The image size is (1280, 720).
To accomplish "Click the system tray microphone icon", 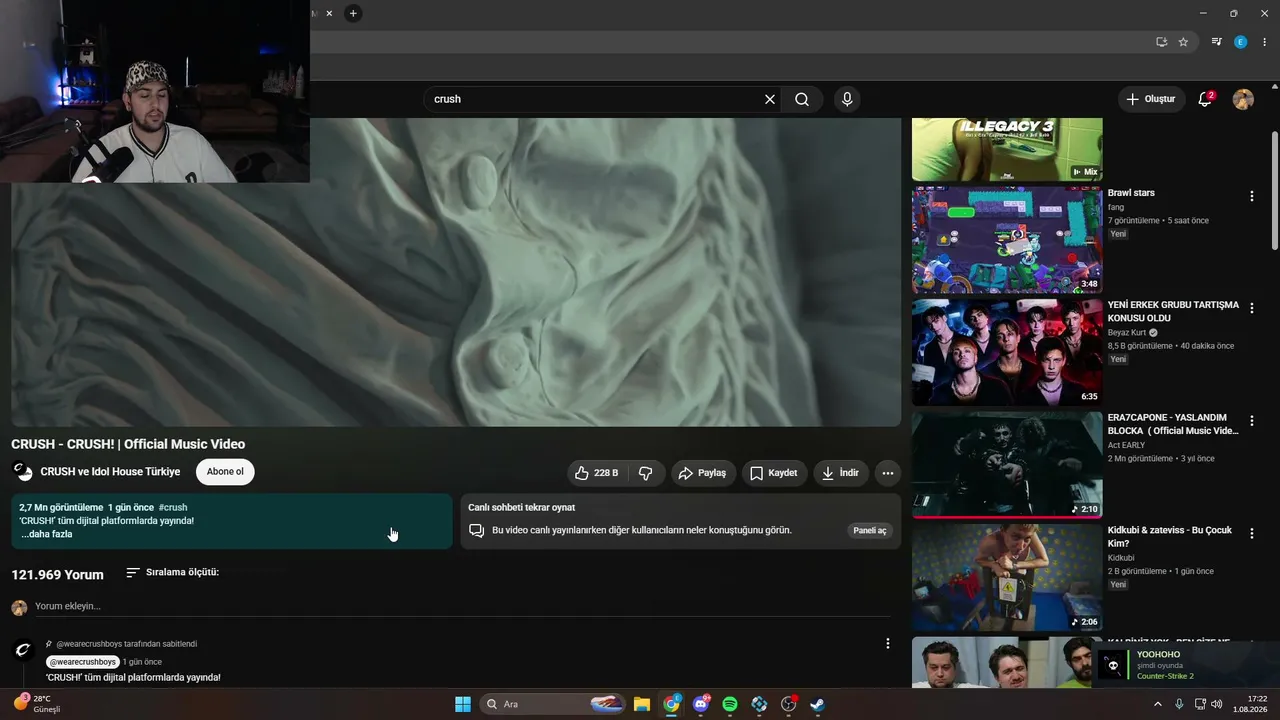I will tap(1179, 704).
